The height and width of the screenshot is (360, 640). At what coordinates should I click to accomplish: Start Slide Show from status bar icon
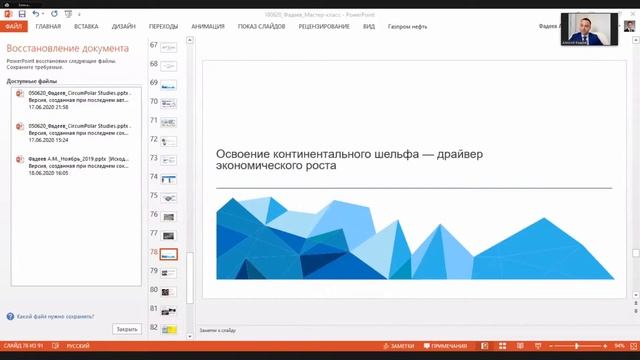click(538, 346)
